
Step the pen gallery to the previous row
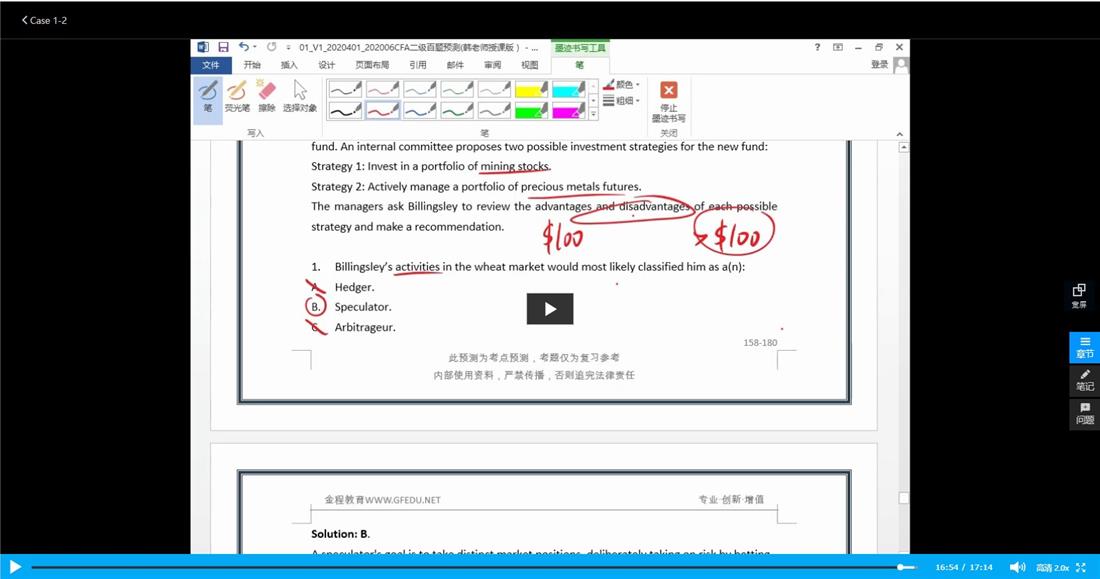pyautogui.click(x=593, y=86)
